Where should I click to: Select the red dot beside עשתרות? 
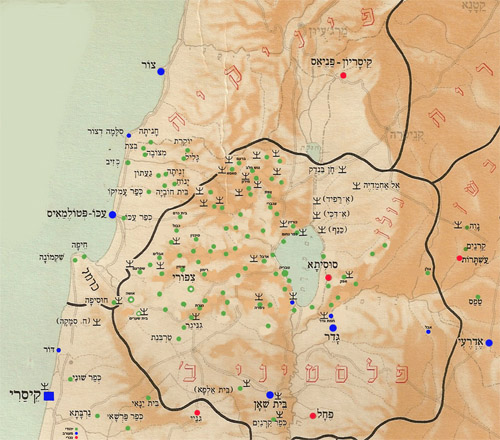coord(459,258)
